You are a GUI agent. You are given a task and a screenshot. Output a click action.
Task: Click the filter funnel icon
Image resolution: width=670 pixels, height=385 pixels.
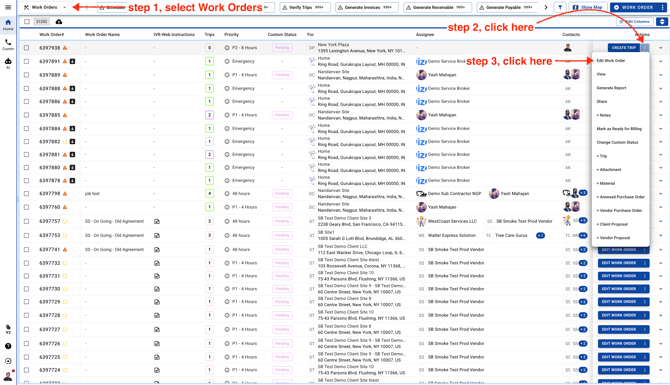pos(560,7)
